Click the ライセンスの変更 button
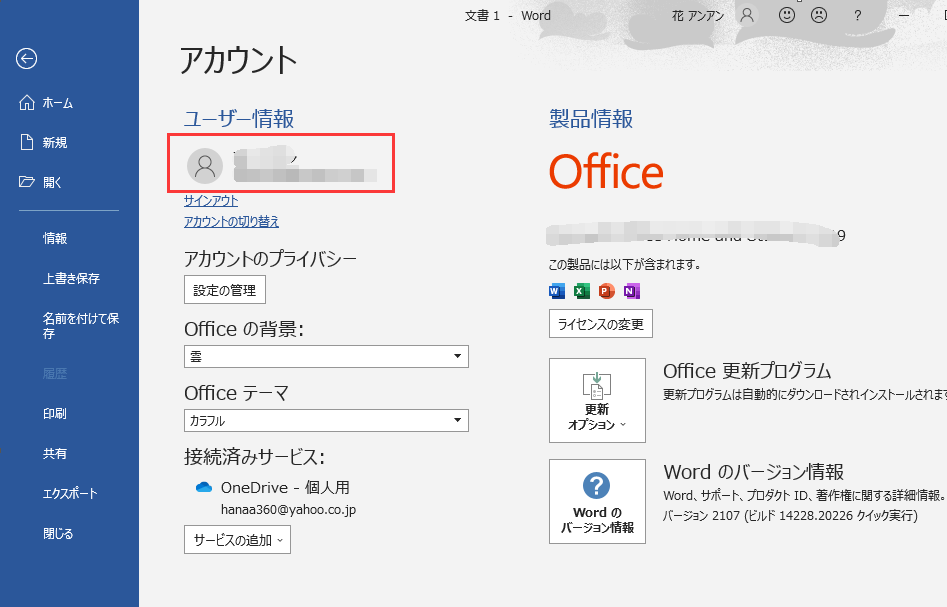 click(601, 324)
